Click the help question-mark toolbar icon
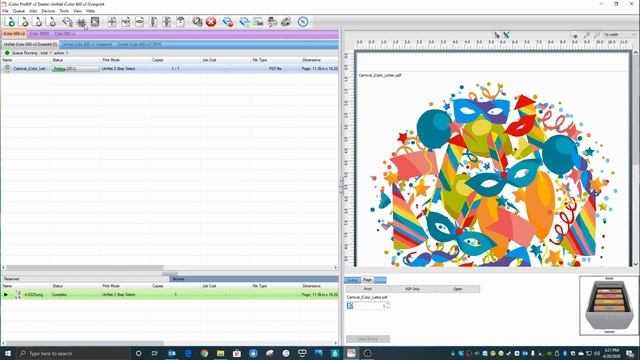Viewport: 640px width, 360px height. click(x=198, y=22)
